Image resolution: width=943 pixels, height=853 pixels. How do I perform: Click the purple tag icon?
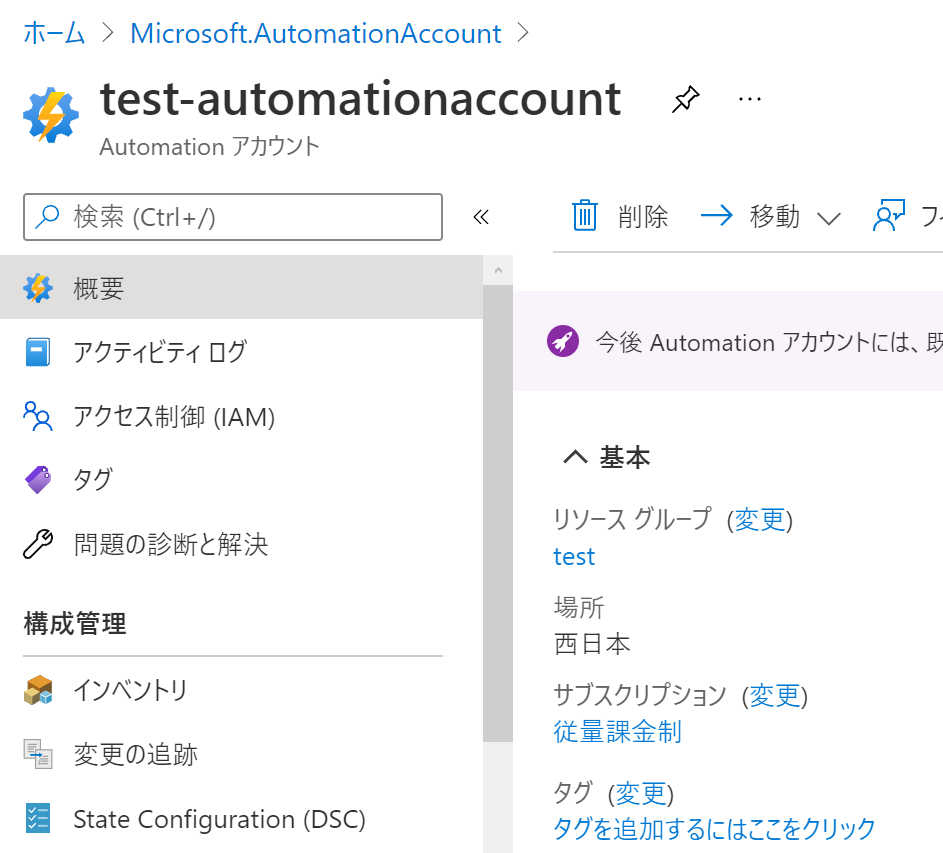(x=38, y=480)
